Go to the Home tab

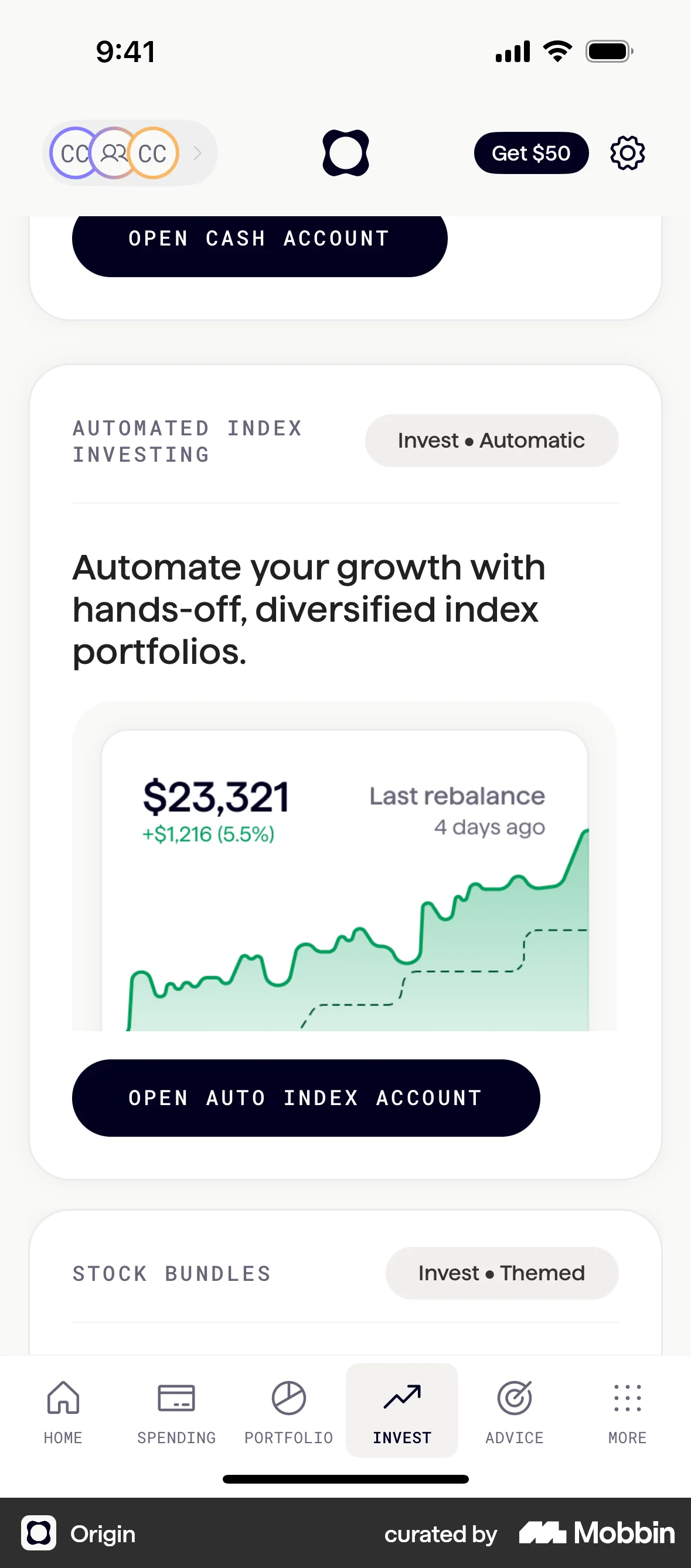(x=63, y=1410)
